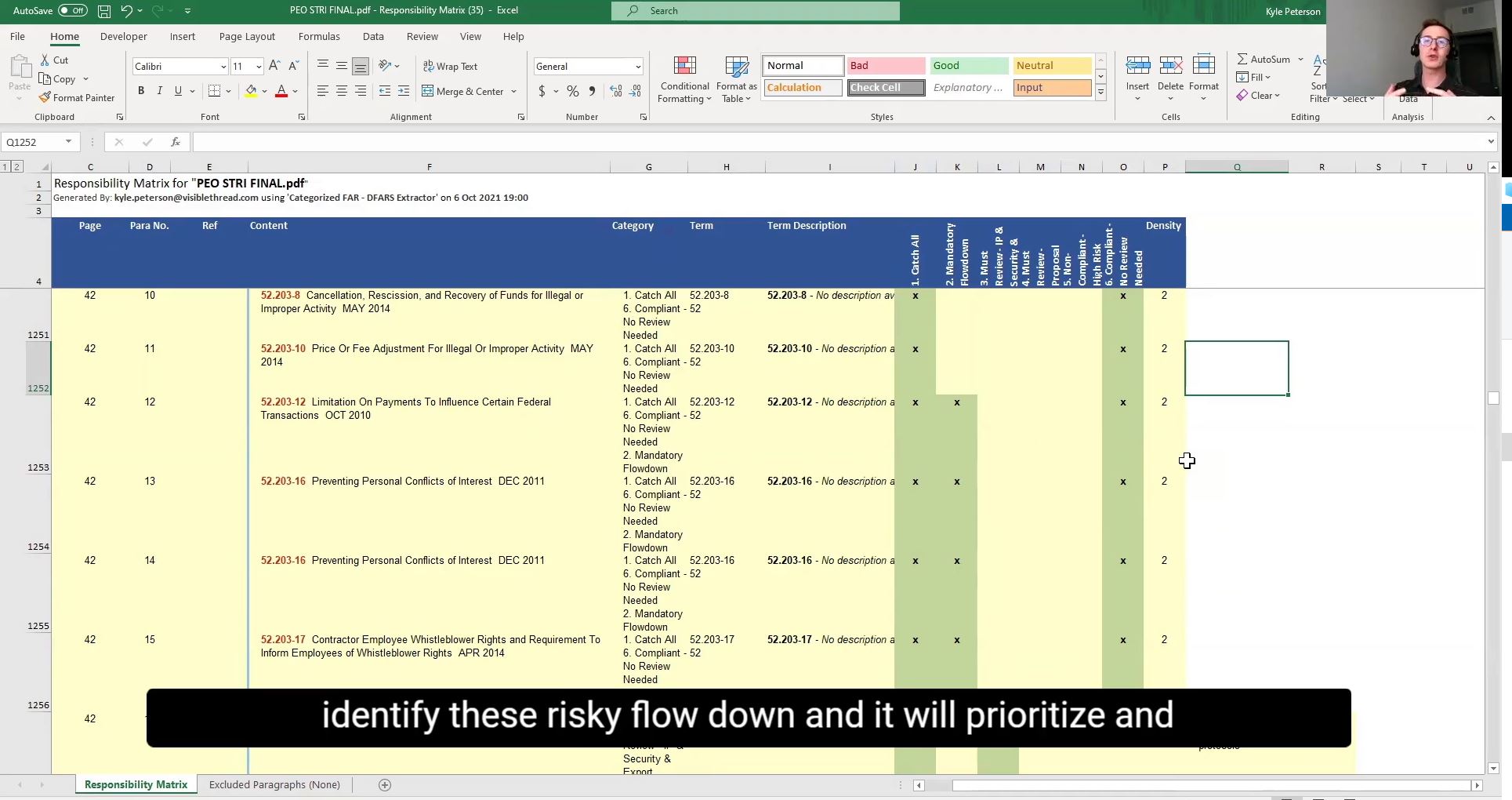
Task: Select top align icon
Action: click(x=323, y=66)
